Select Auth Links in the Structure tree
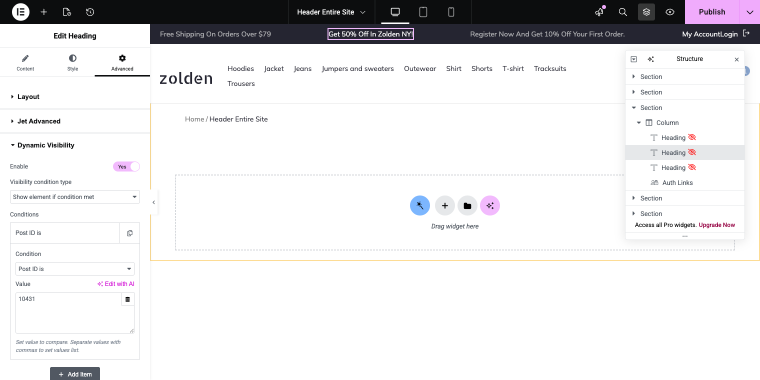 click(677, 183)
